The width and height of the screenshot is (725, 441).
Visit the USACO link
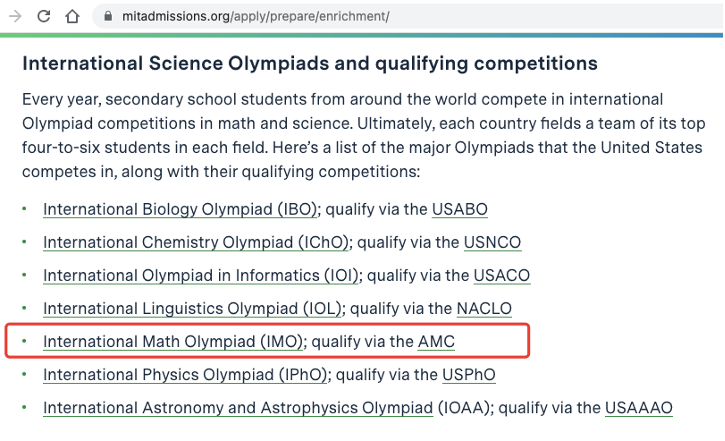[x=502, y=276]
